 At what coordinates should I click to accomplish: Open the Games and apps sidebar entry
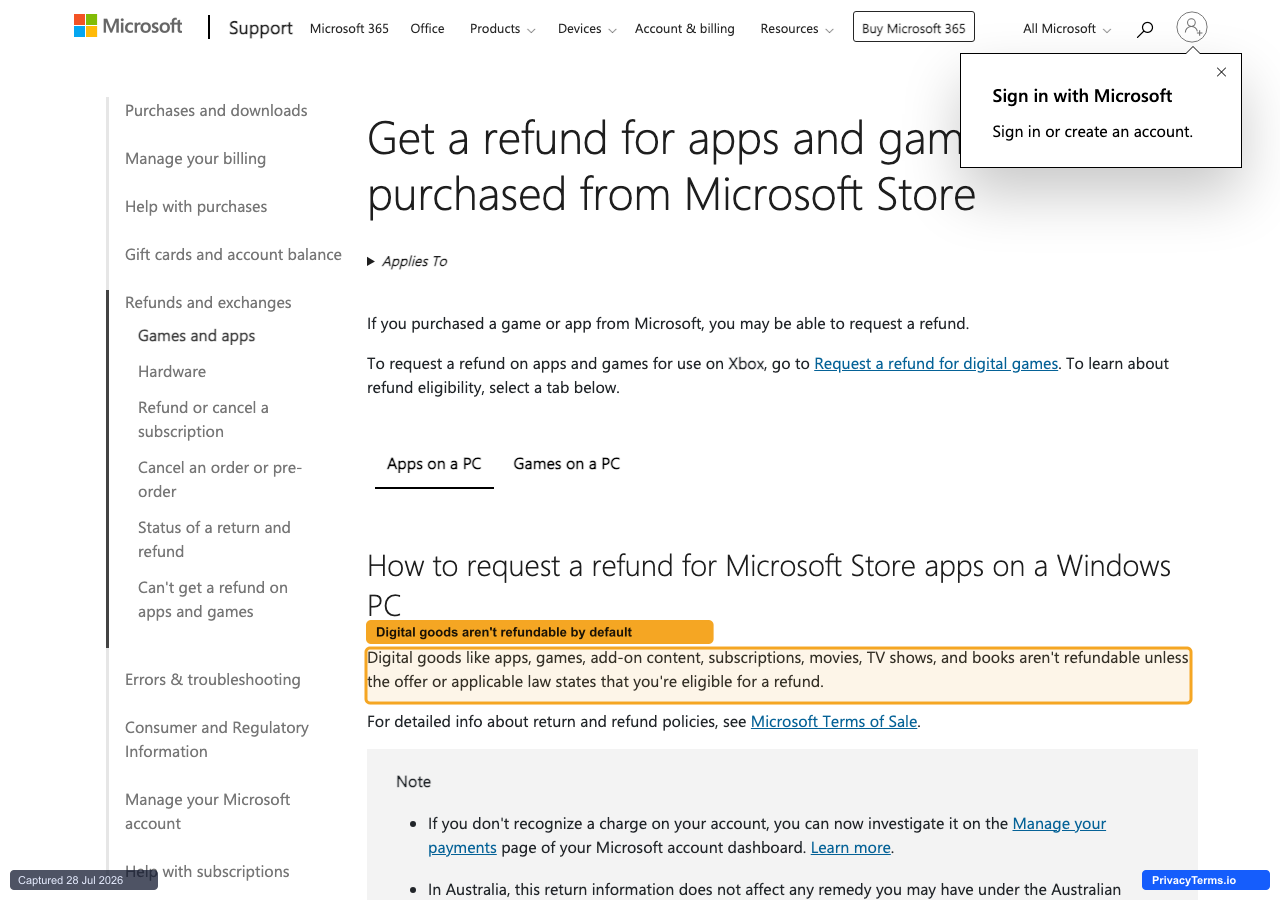(x=196, y=336)
